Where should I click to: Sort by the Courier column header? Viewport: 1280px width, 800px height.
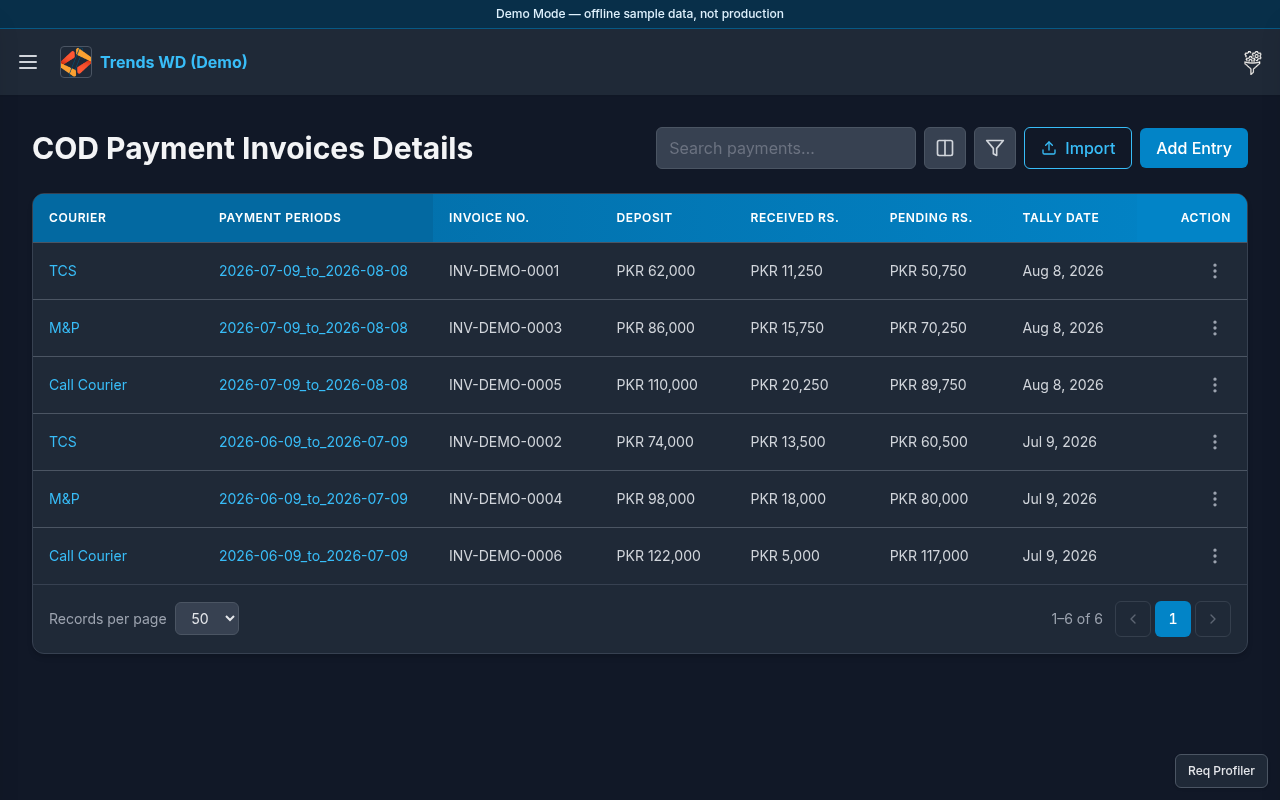77,218
